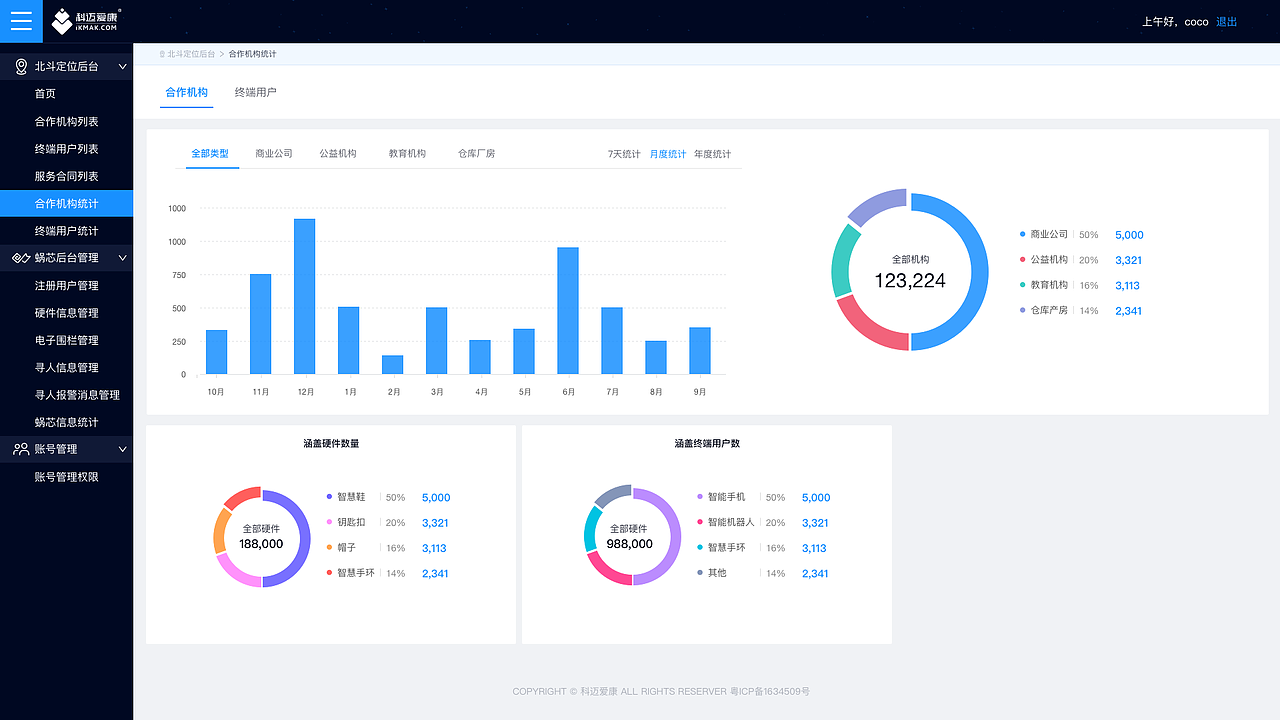Open 寻人信息管理 in the sidebar
The height and width of the screenshot is (720, 1280).
(66, 368)
